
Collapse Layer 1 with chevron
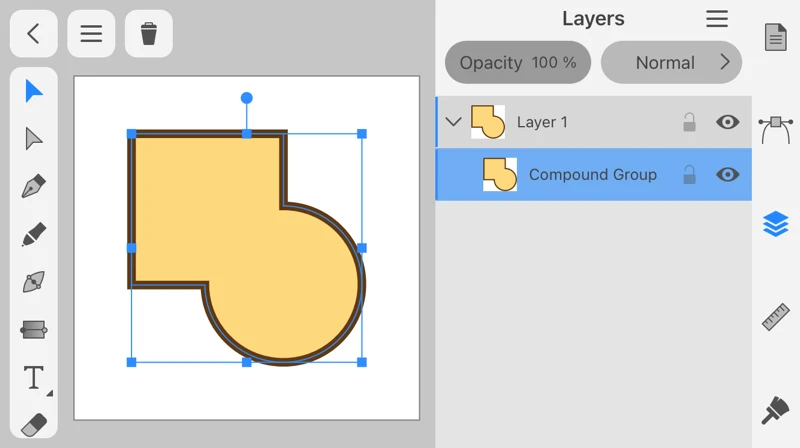pos(453,122)
